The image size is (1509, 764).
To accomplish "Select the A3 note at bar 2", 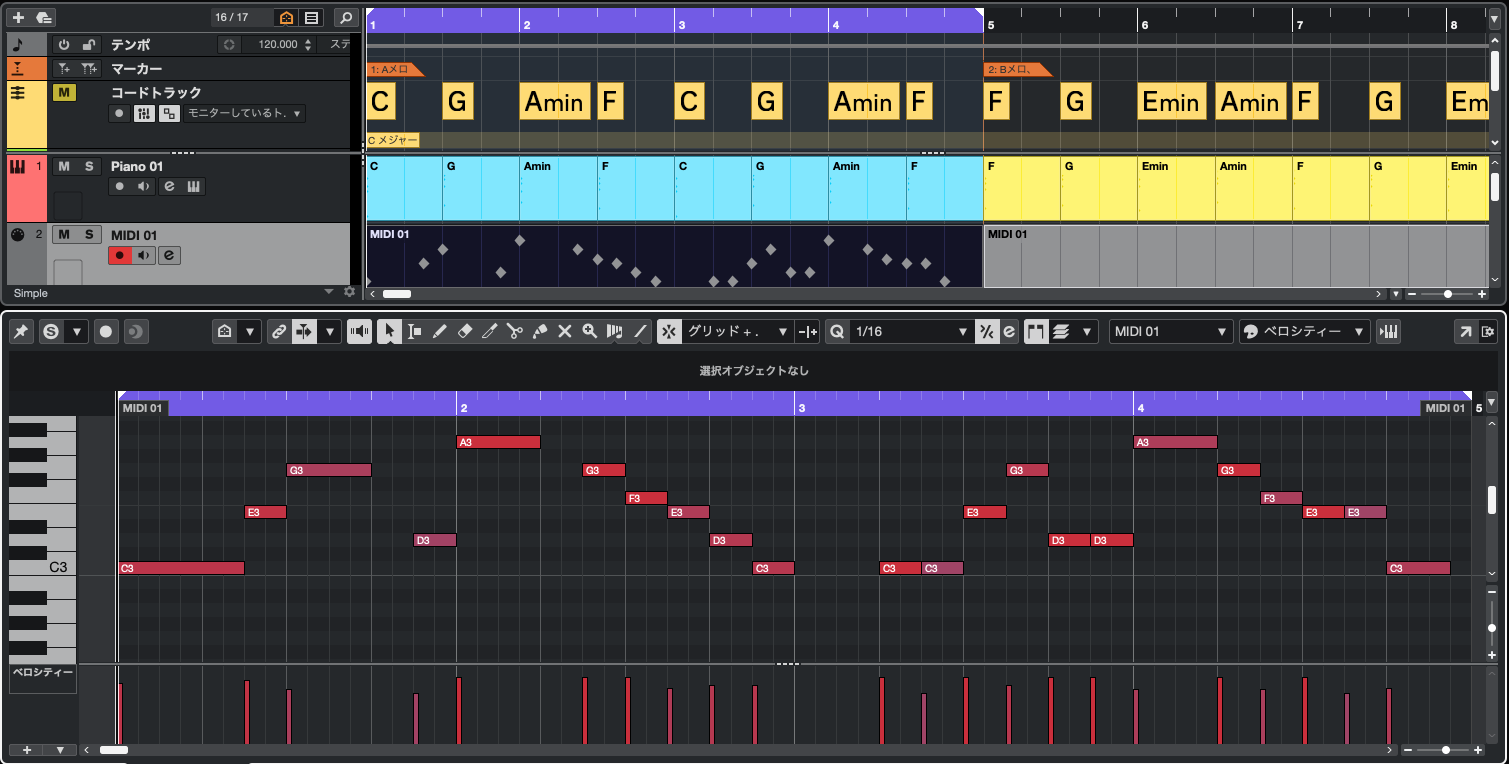I will (498, 442).
